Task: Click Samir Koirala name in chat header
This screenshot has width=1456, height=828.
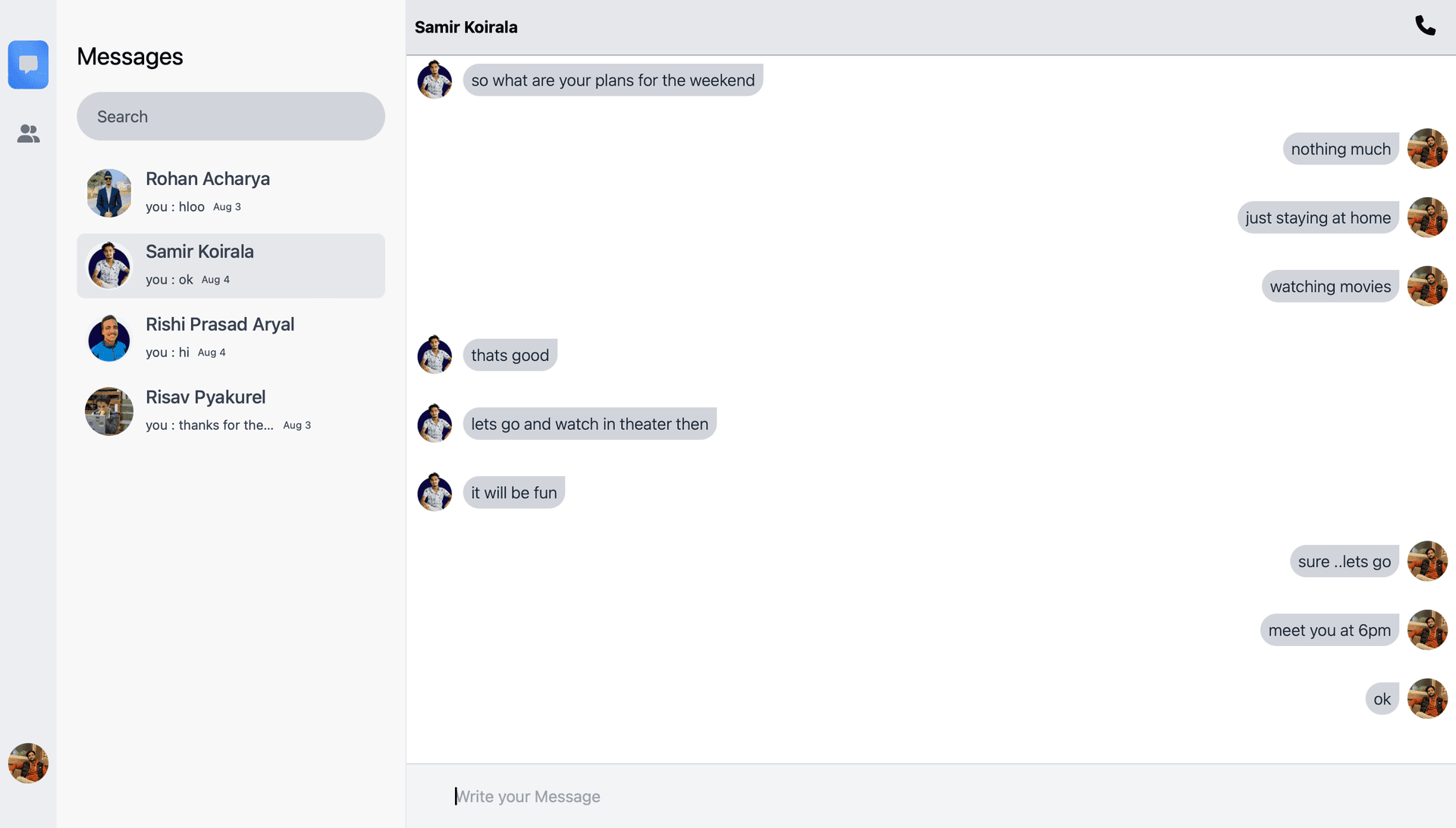Action: pos(466,27)
